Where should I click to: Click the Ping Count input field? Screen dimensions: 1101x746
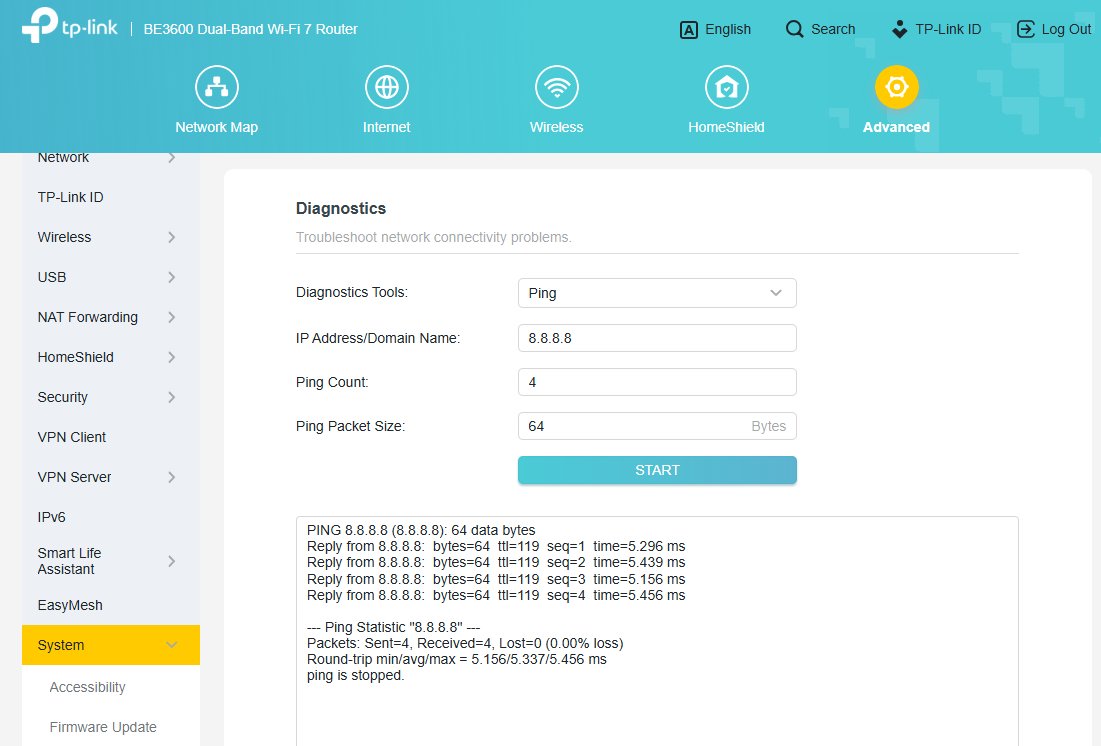657,382
